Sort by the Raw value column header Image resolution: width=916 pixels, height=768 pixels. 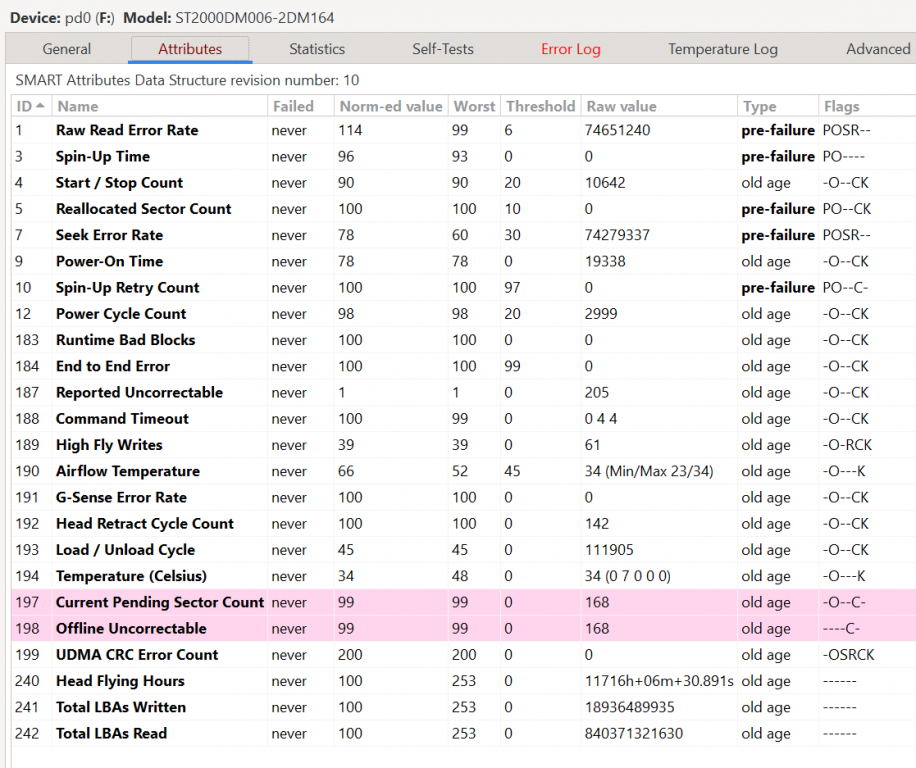click(x=621, y=106)
